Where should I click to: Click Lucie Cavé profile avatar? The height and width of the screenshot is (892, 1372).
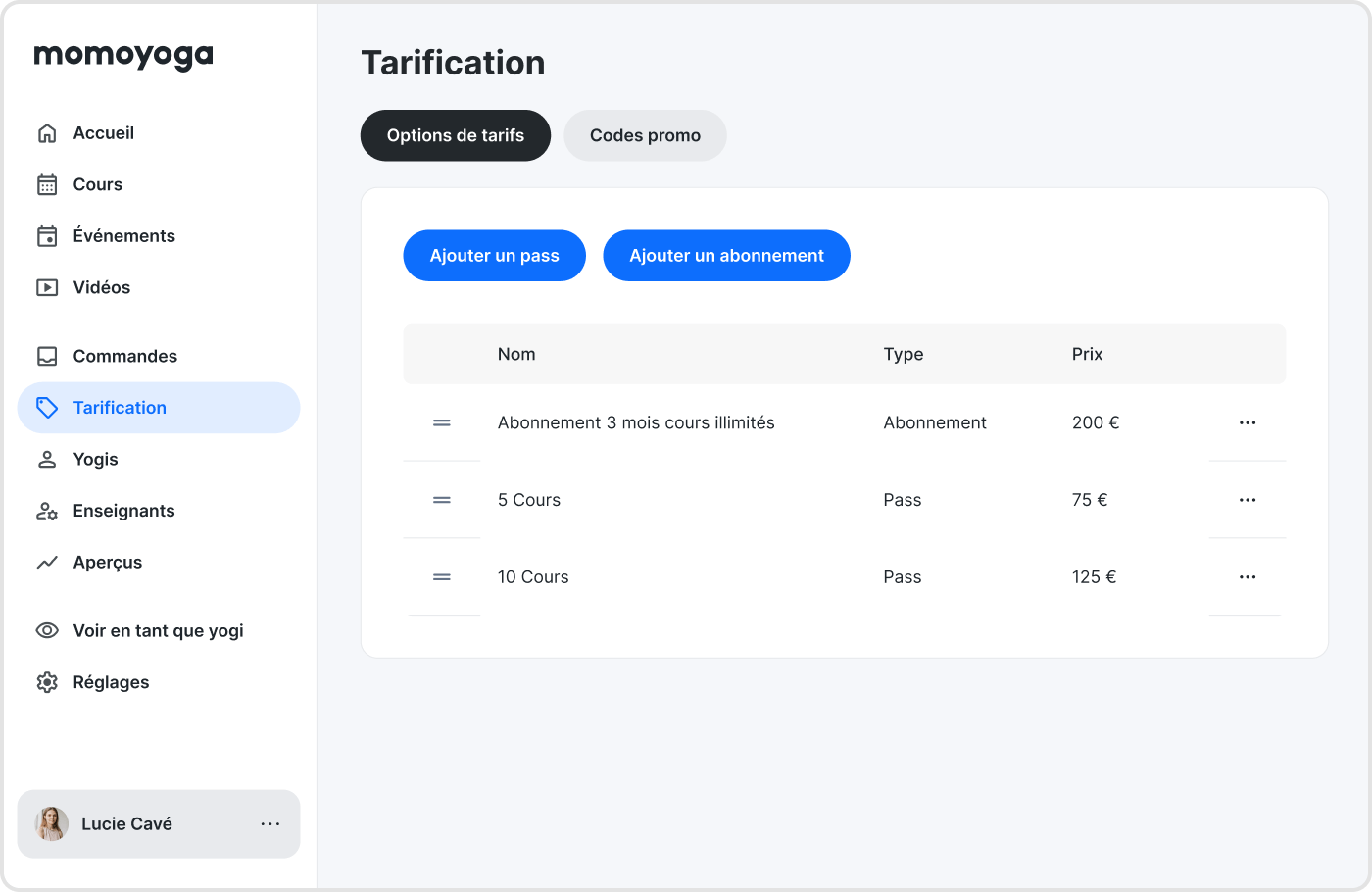coord(52,824)
